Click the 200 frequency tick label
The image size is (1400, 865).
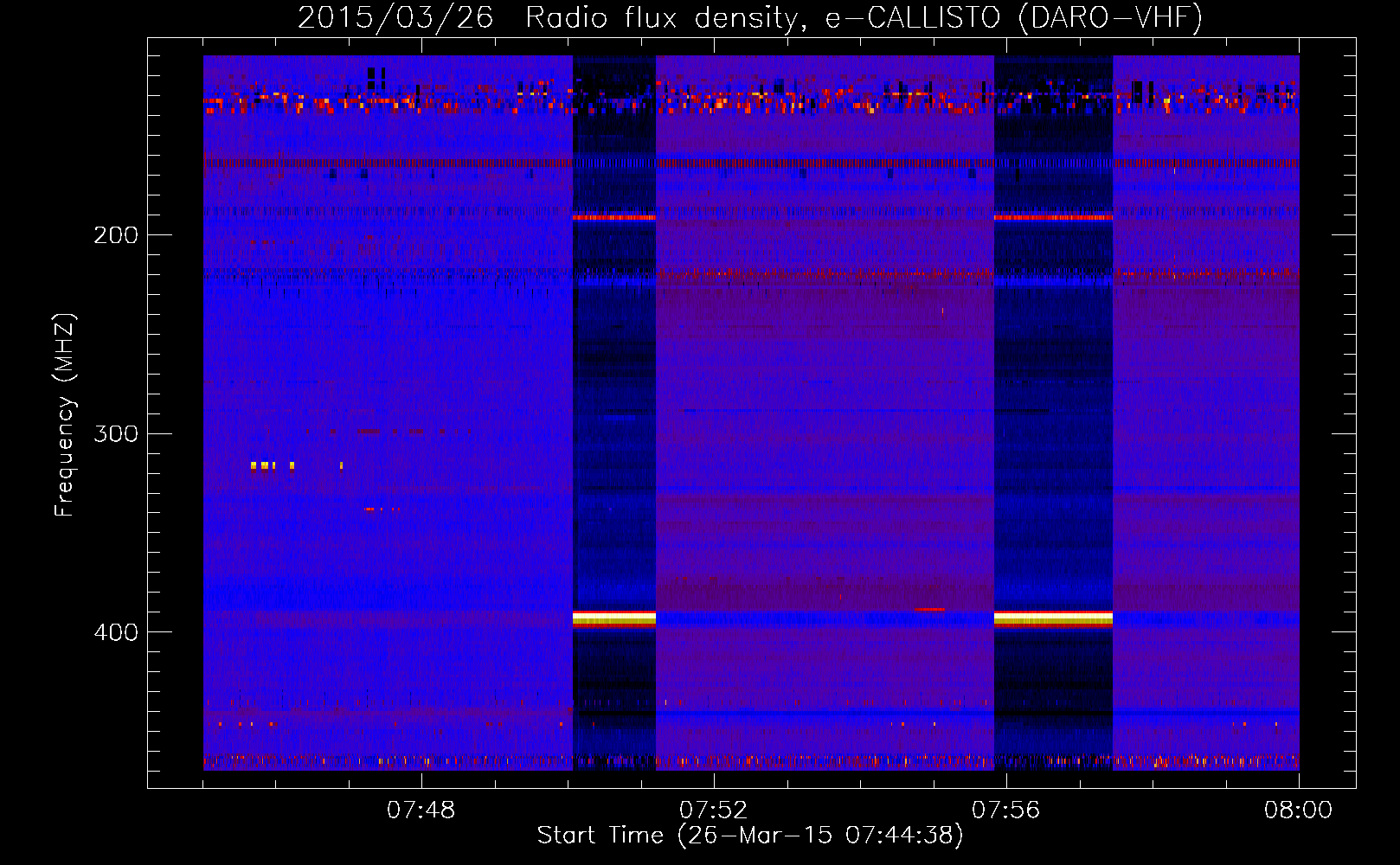click(116, 235)
